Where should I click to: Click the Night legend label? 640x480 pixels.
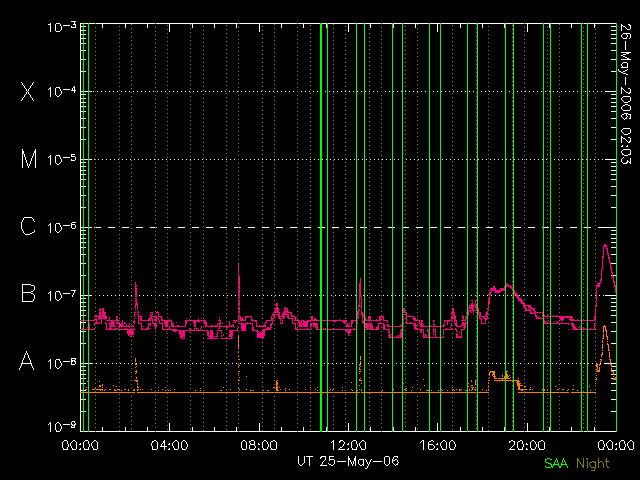click(x=593, y=464)
